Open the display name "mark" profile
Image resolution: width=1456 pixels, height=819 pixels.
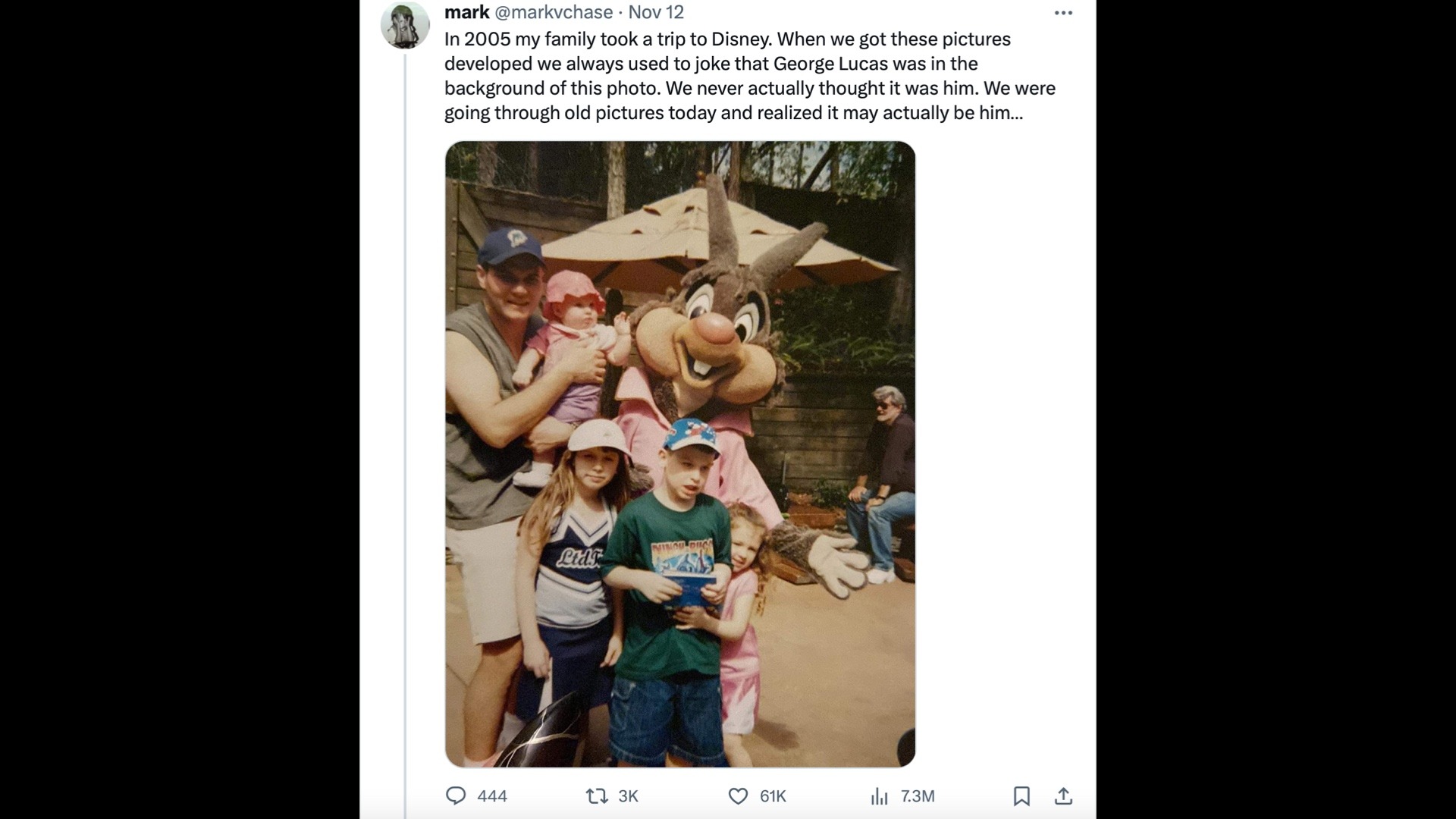(x=466, y=12)
